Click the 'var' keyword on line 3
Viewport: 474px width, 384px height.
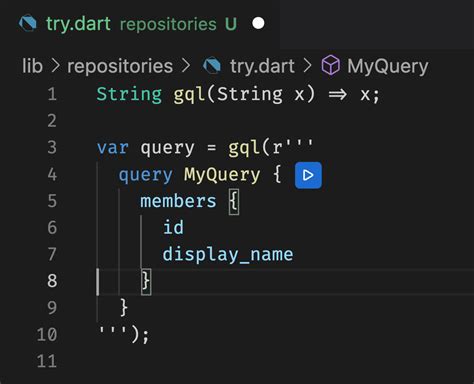pos(113,148)
